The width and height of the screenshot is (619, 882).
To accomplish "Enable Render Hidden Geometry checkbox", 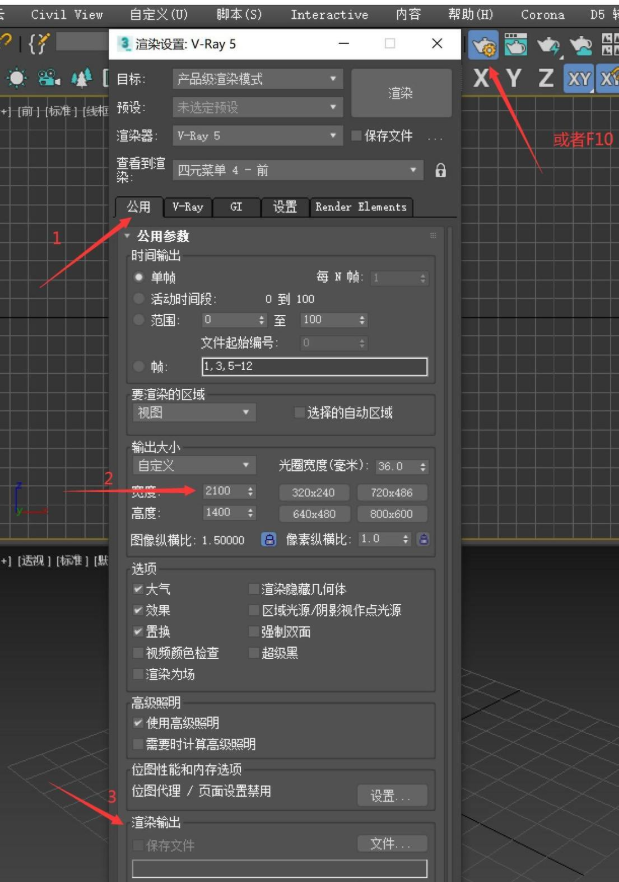I will click(x=254, y=589).
